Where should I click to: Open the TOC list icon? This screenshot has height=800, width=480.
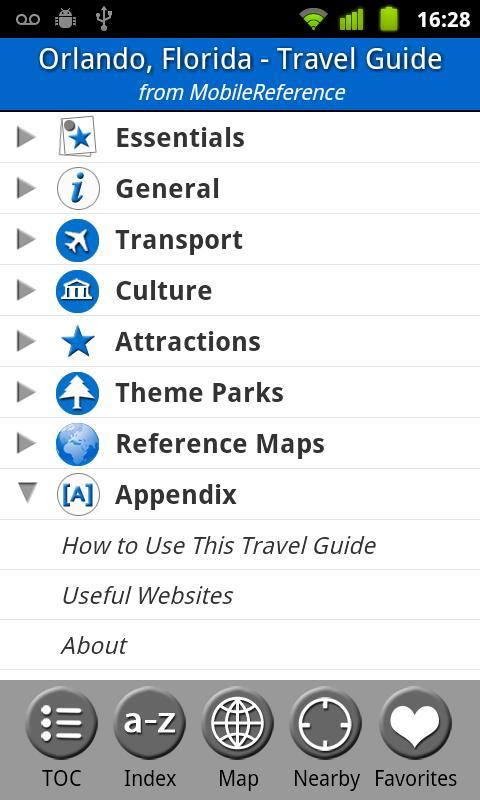(61, 722)
